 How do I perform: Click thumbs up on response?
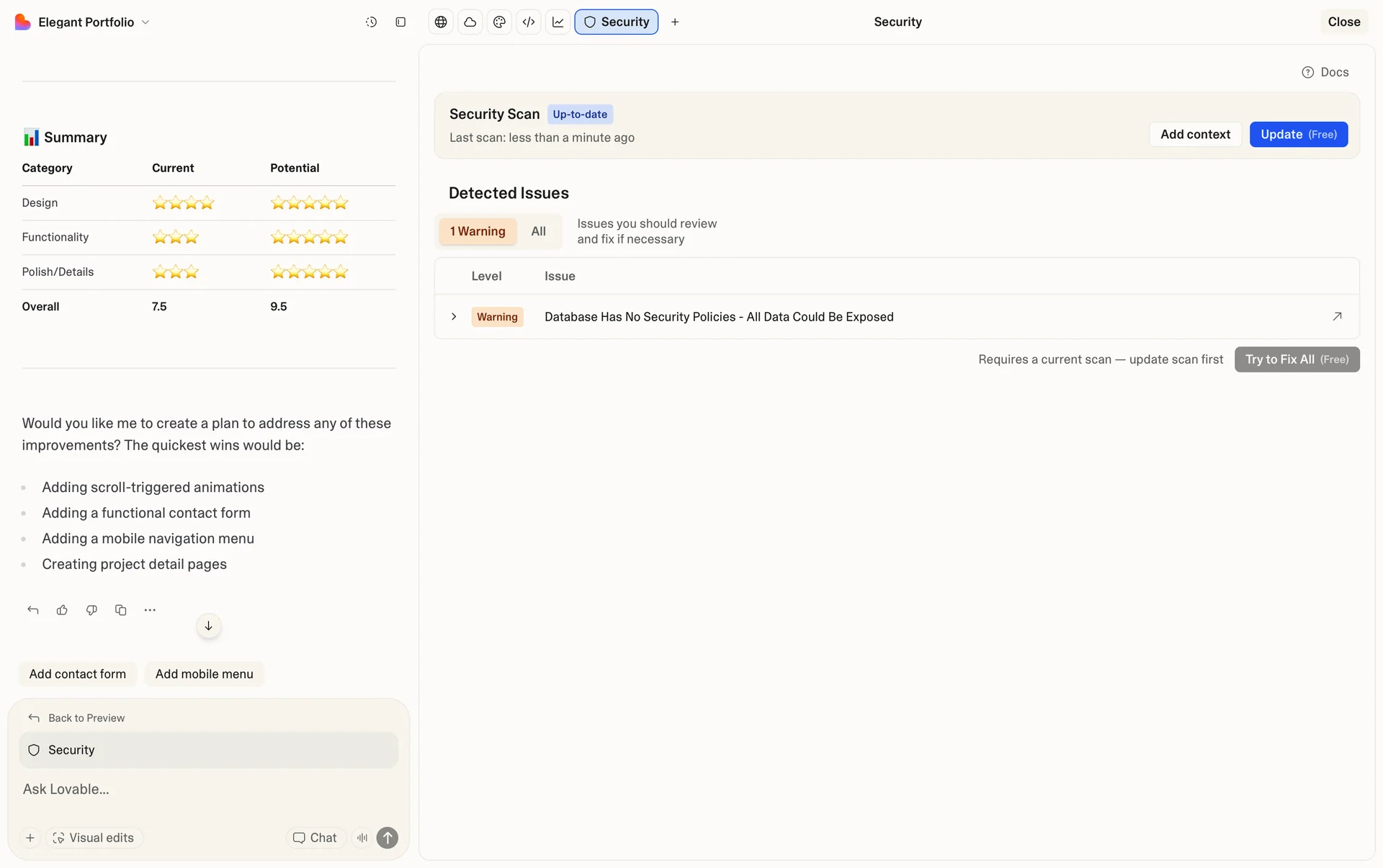[x=62, y=610]
